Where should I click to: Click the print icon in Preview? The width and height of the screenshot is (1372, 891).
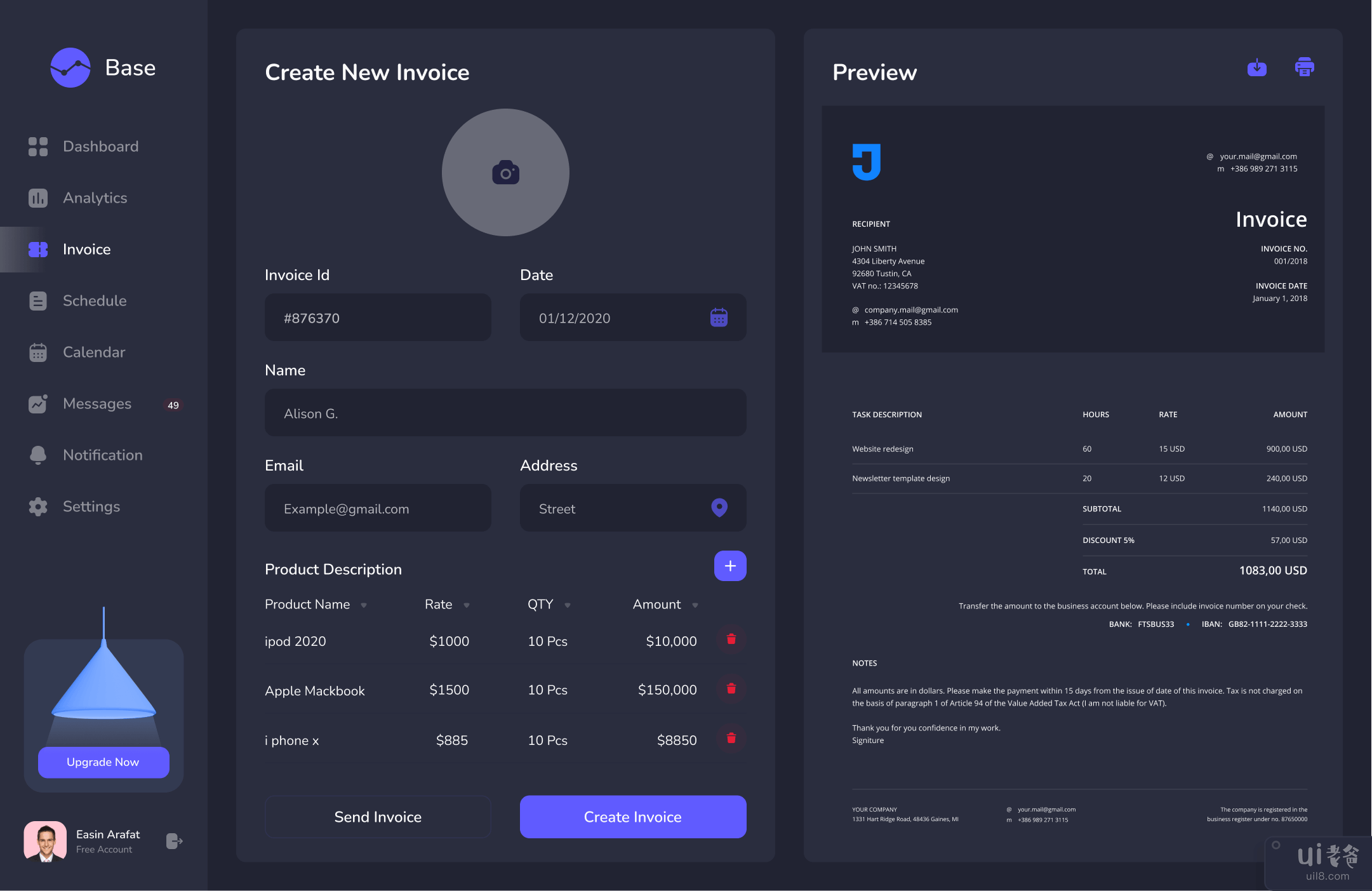[1304, 67]
